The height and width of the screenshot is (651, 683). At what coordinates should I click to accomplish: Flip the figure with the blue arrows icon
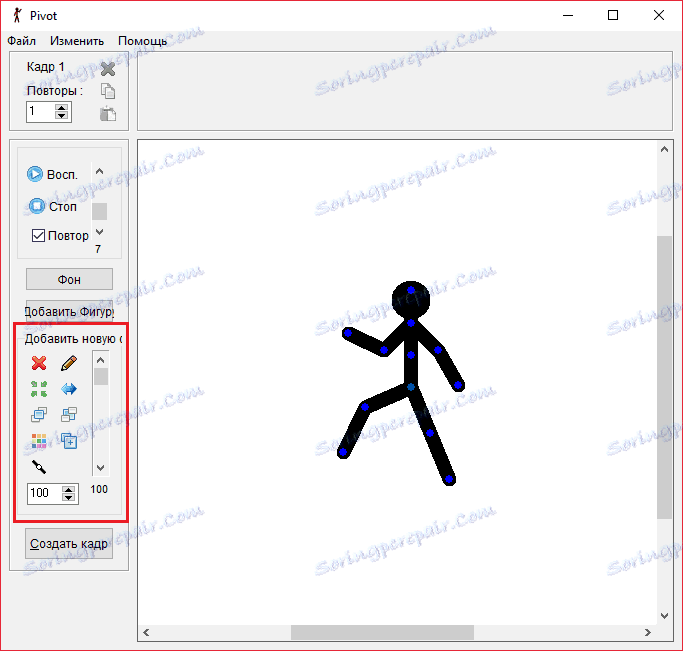point(69,389)
